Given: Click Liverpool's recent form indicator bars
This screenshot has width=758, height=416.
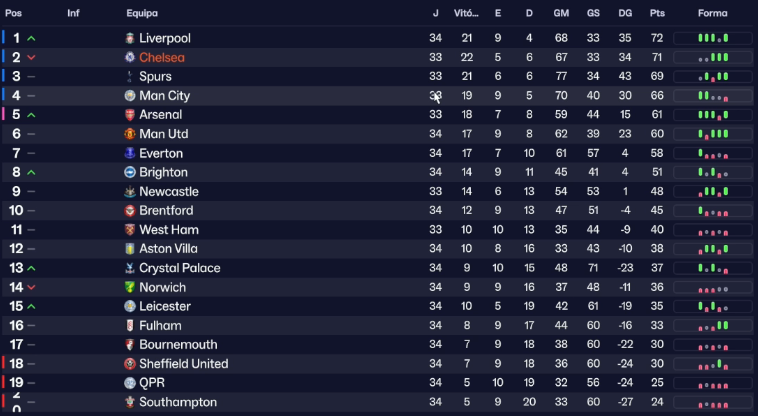Looking at the screenshot, I should pos(712,38).
